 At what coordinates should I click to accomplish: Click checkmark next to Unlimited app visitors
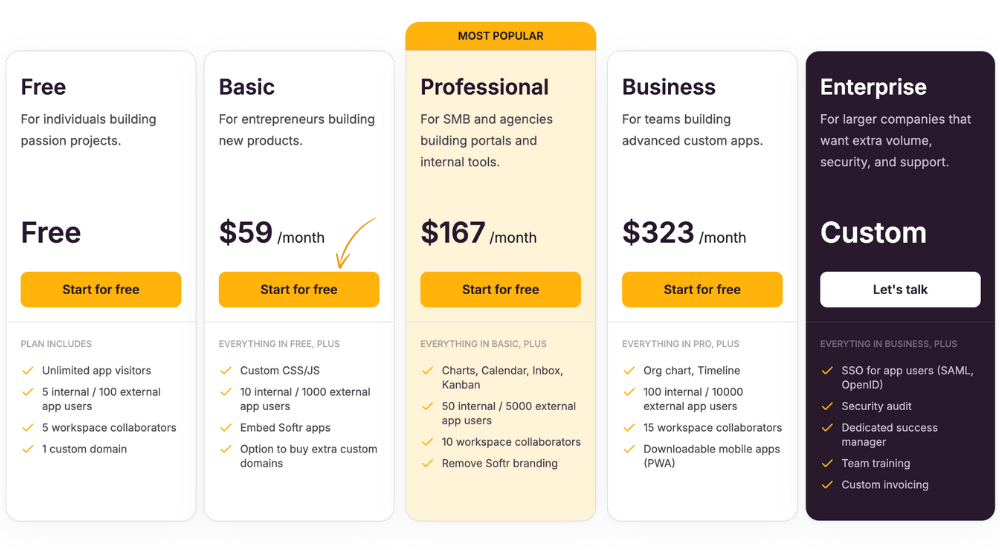(27, 371)
